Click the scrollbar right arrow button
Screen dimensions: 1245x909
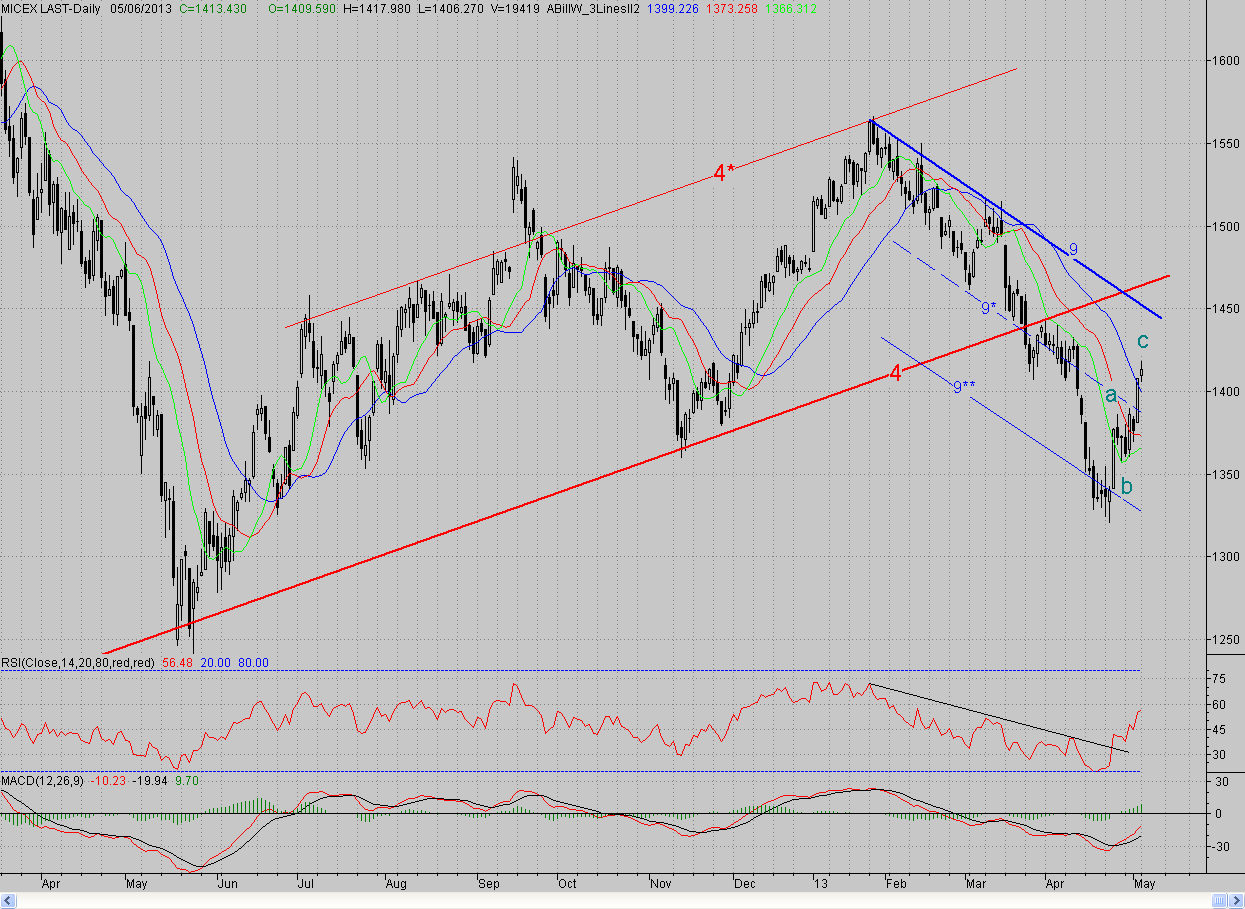(x=1236, y=901)
